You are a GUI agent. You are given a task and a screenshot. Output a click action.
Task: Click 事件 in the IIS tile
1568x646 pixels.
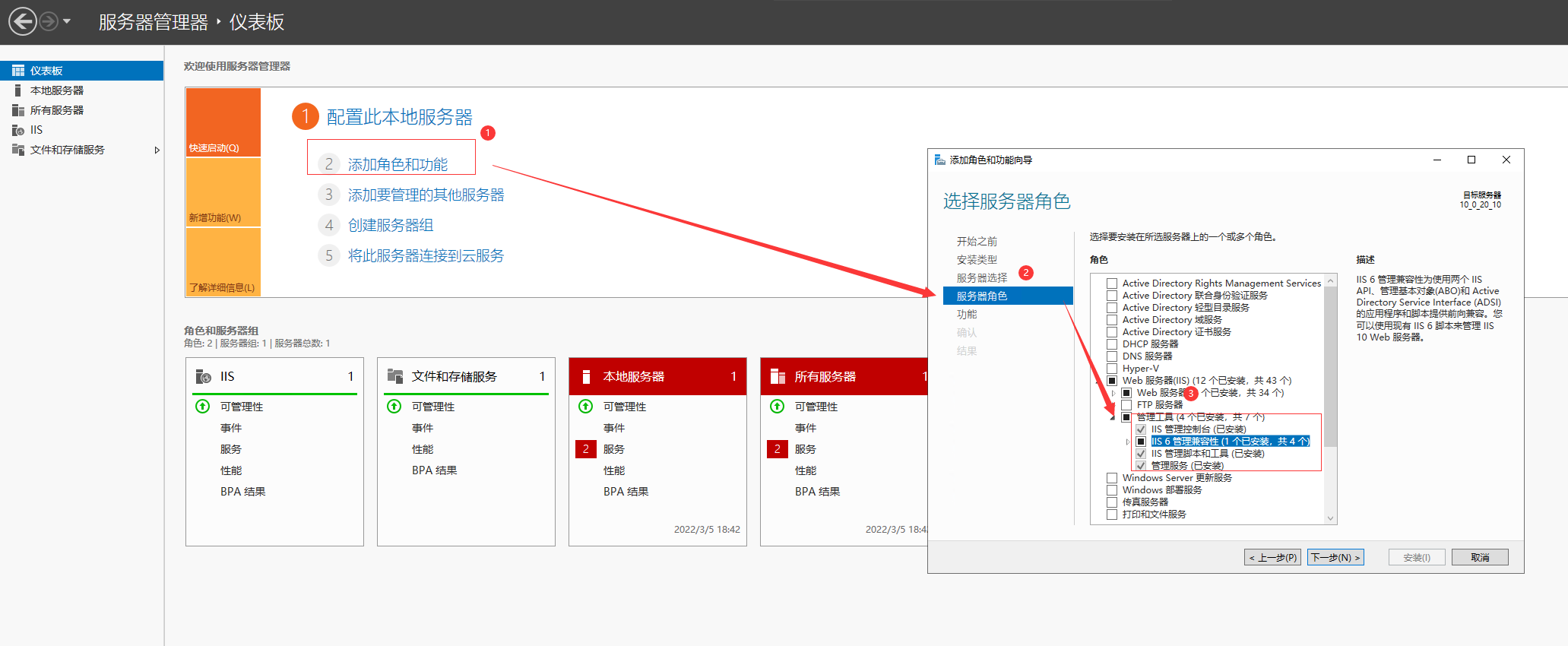231,428
